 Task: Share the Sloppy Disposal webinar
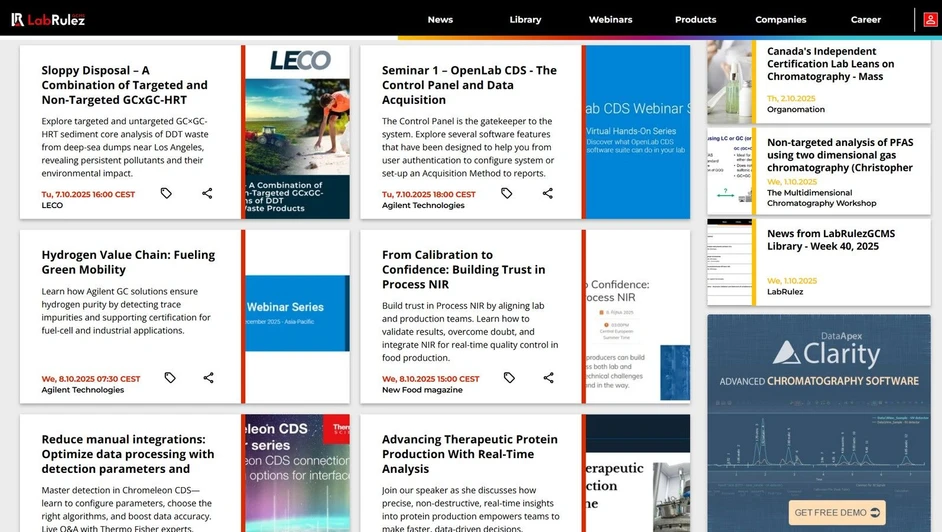[x=207, y=193]
